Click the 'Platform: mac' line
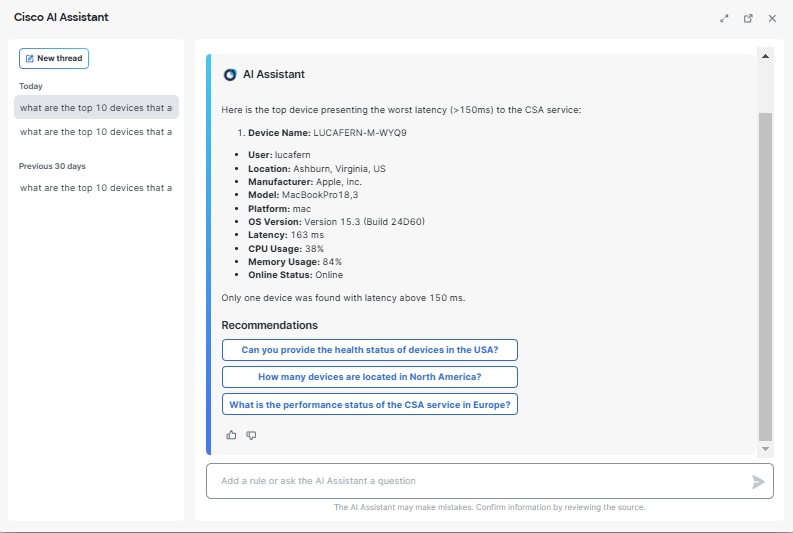 [x=279, y=208]
